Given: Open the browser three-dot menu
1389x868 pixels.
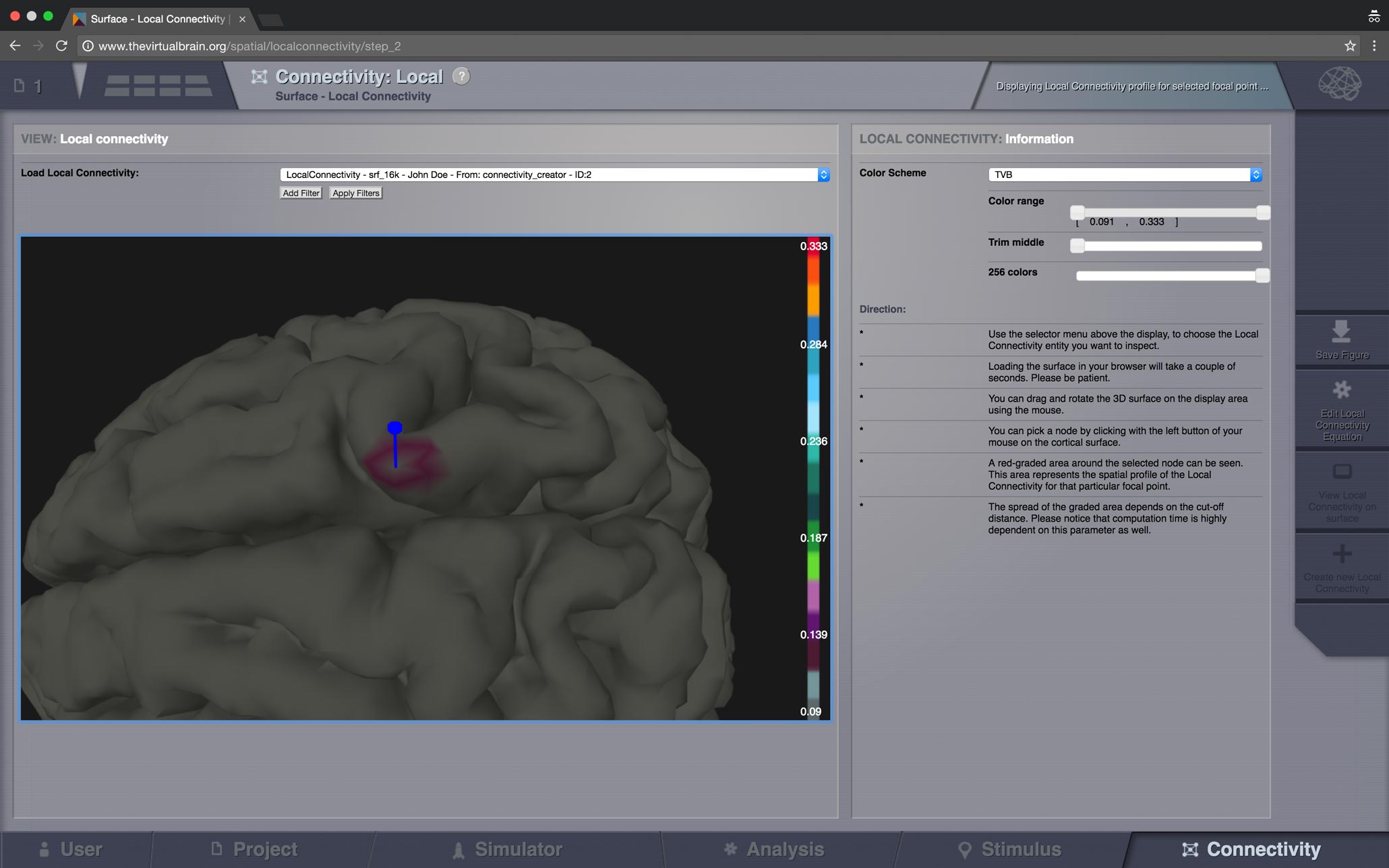Looking at the screenshot, I should (x=1374, y=46).
